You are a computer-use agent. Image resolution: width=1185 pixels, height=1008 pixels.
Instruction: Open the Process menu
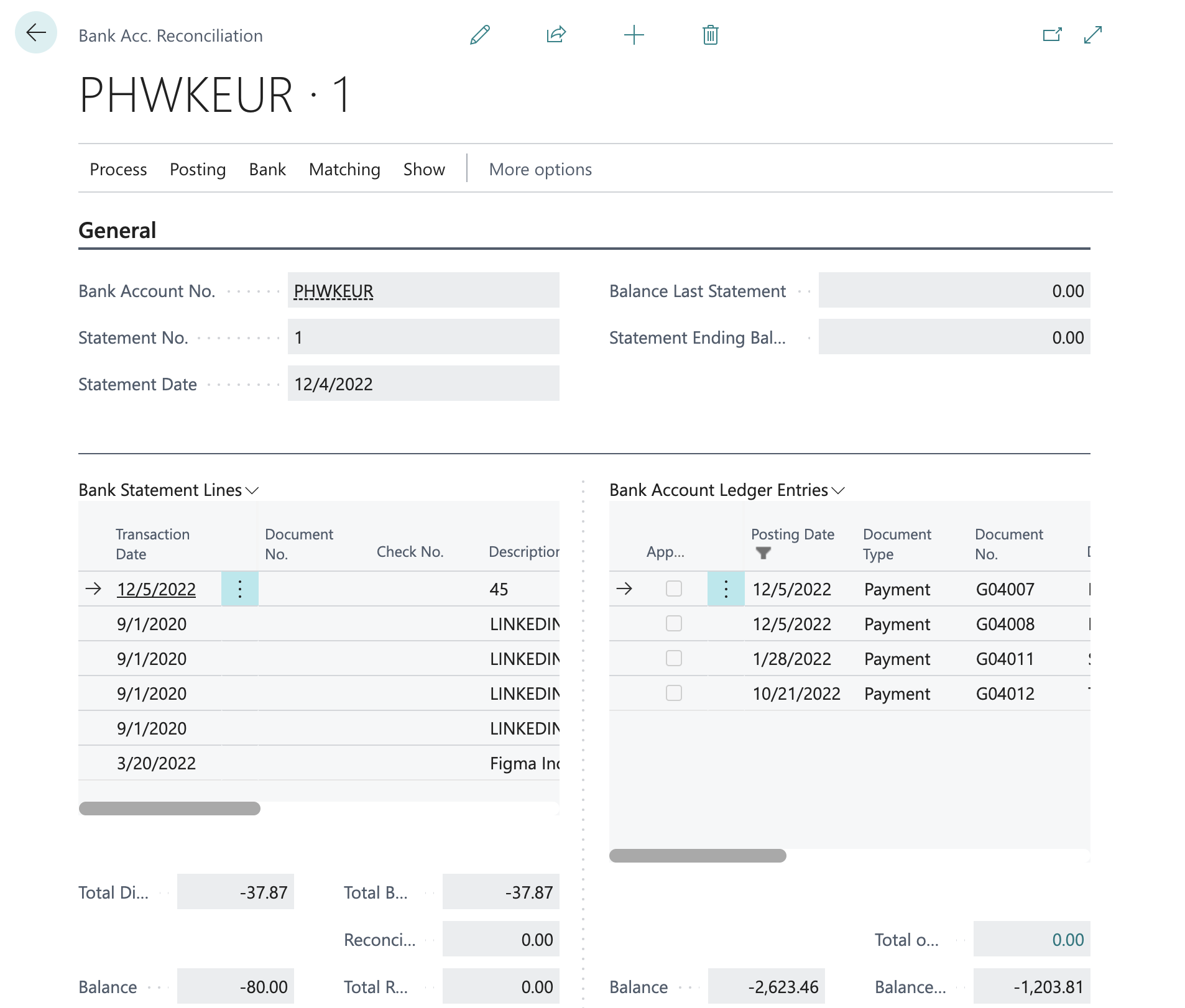coord(118,169)
